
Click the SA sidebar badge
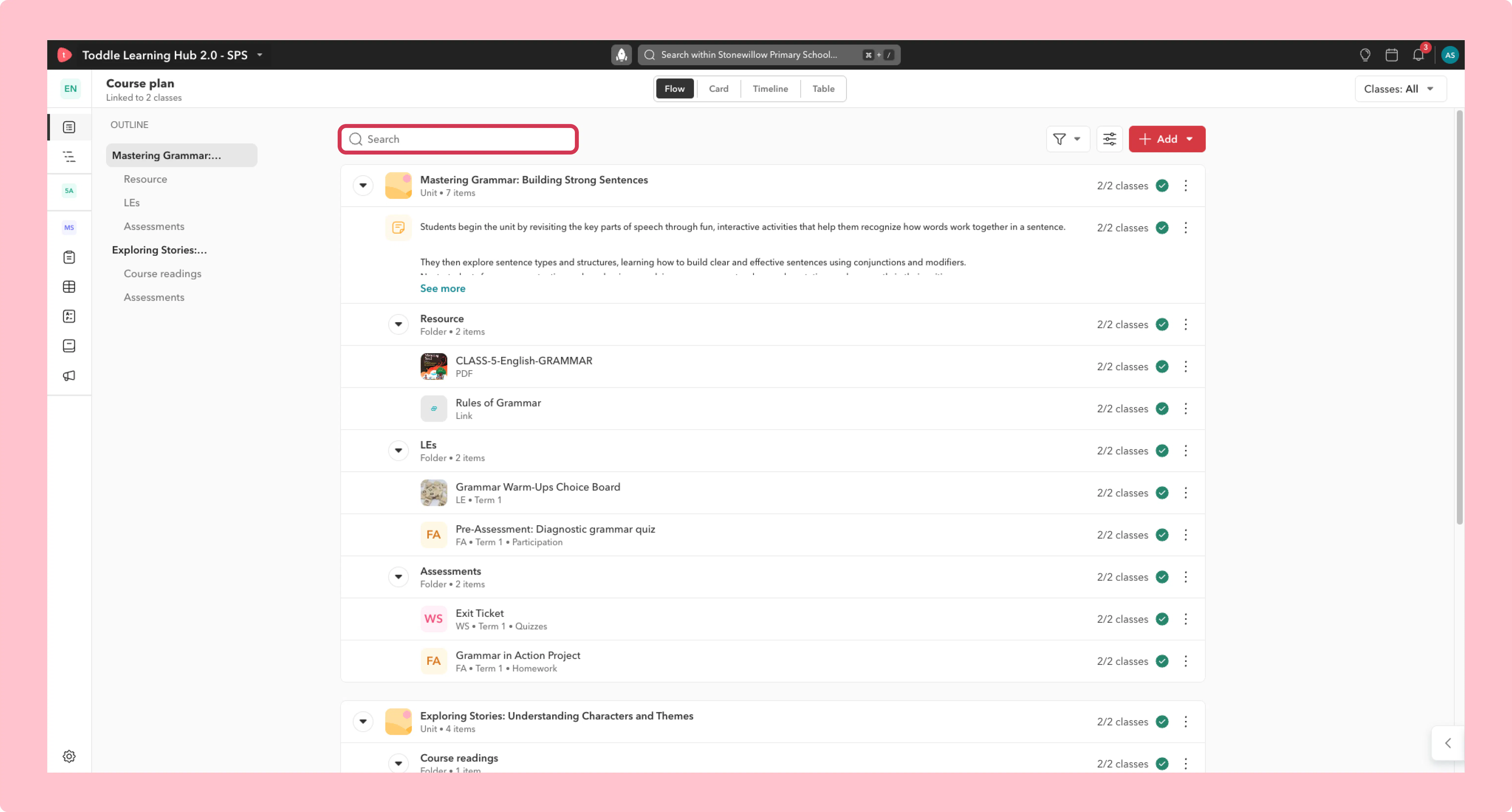tap(69, 191)
